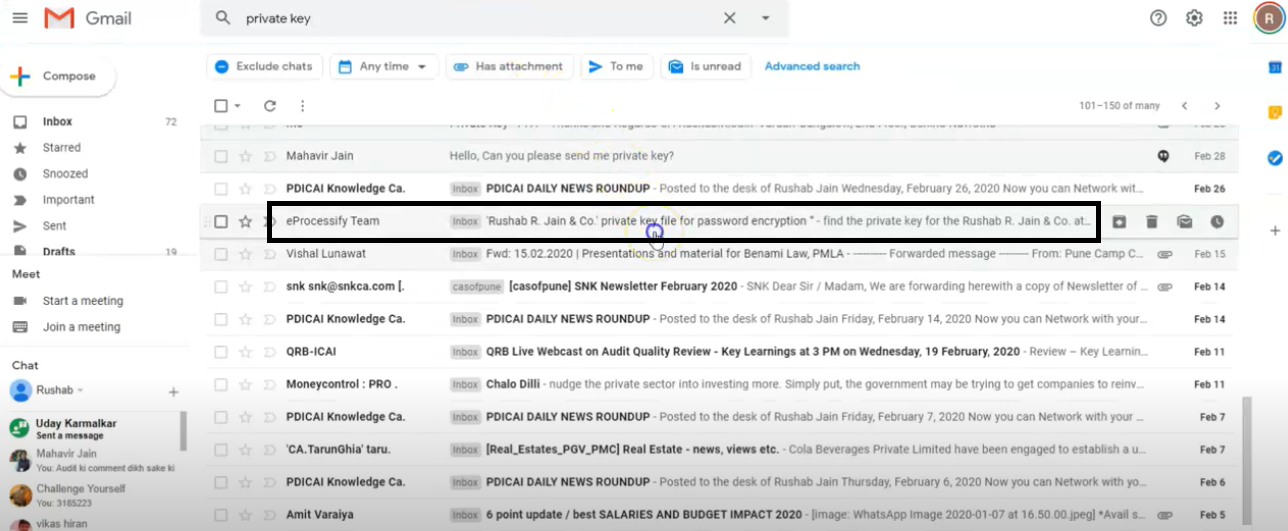The image size is (1288, 531).
Task: Select checkbox for Mahavir Jain email
Action: [x=221, y=156]
